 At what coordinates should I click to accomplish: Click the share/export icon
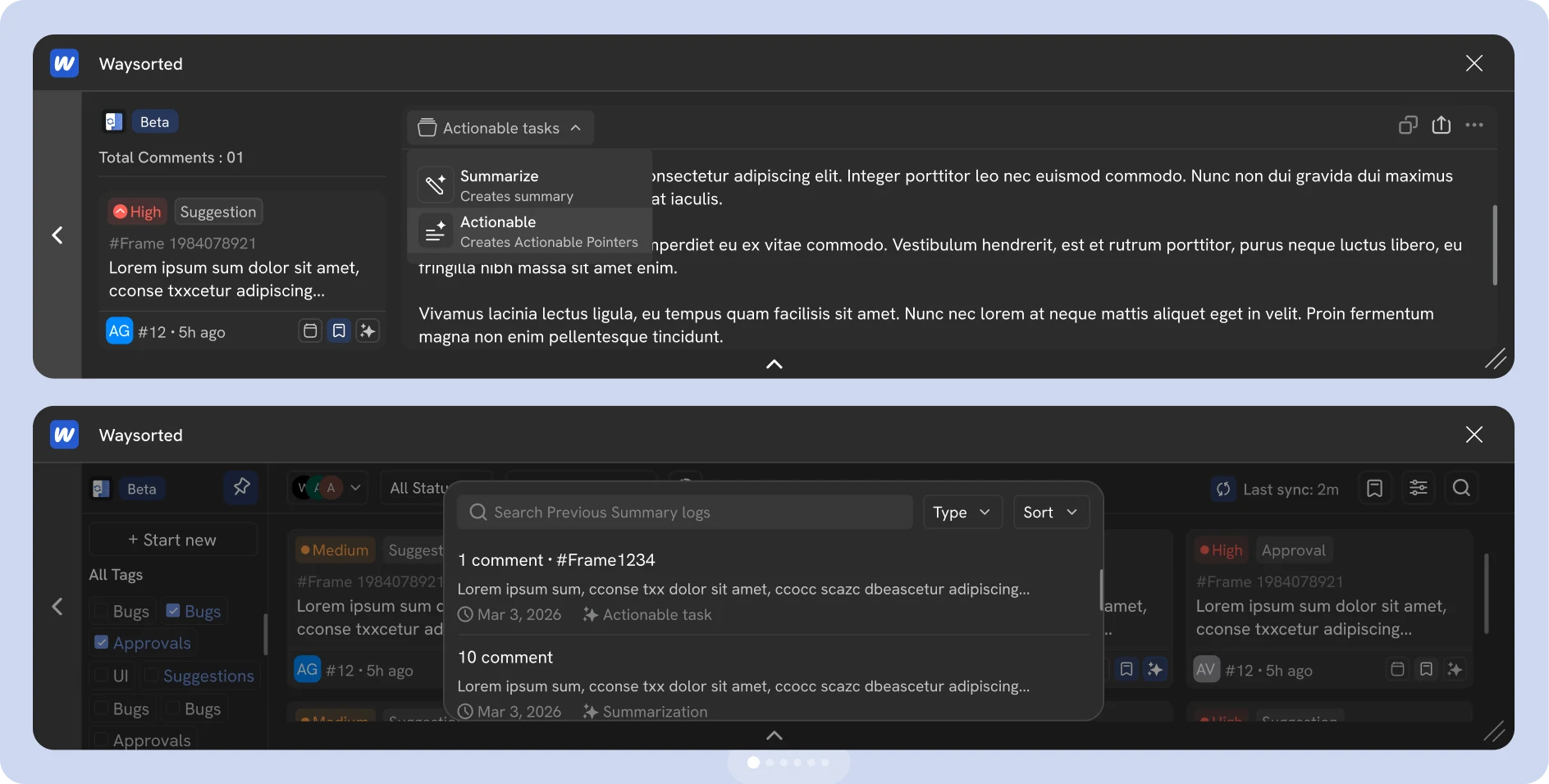point(1442,125)
